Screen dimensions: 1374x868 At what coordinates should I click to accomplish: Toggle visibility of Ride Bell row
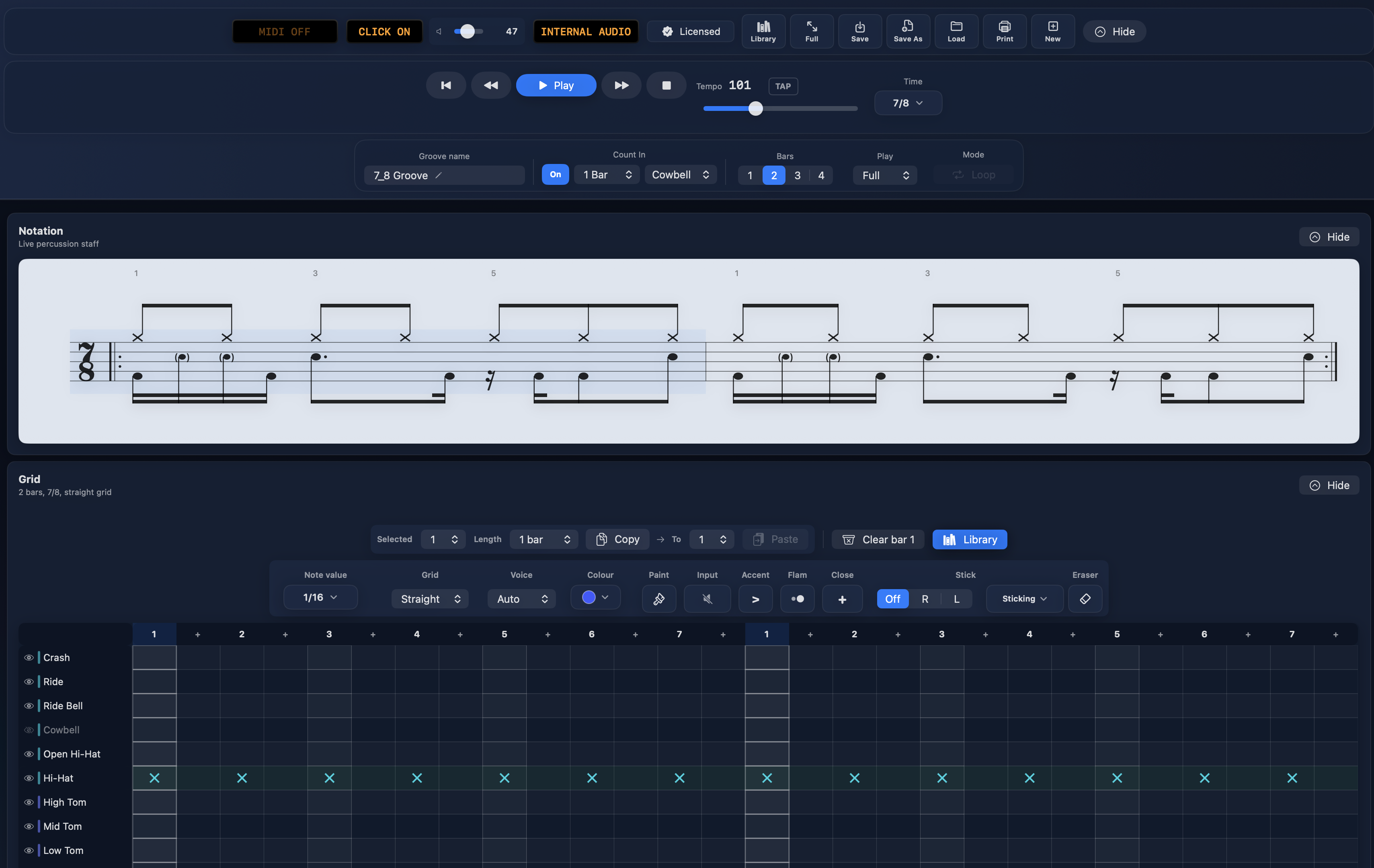pos(29,706)
